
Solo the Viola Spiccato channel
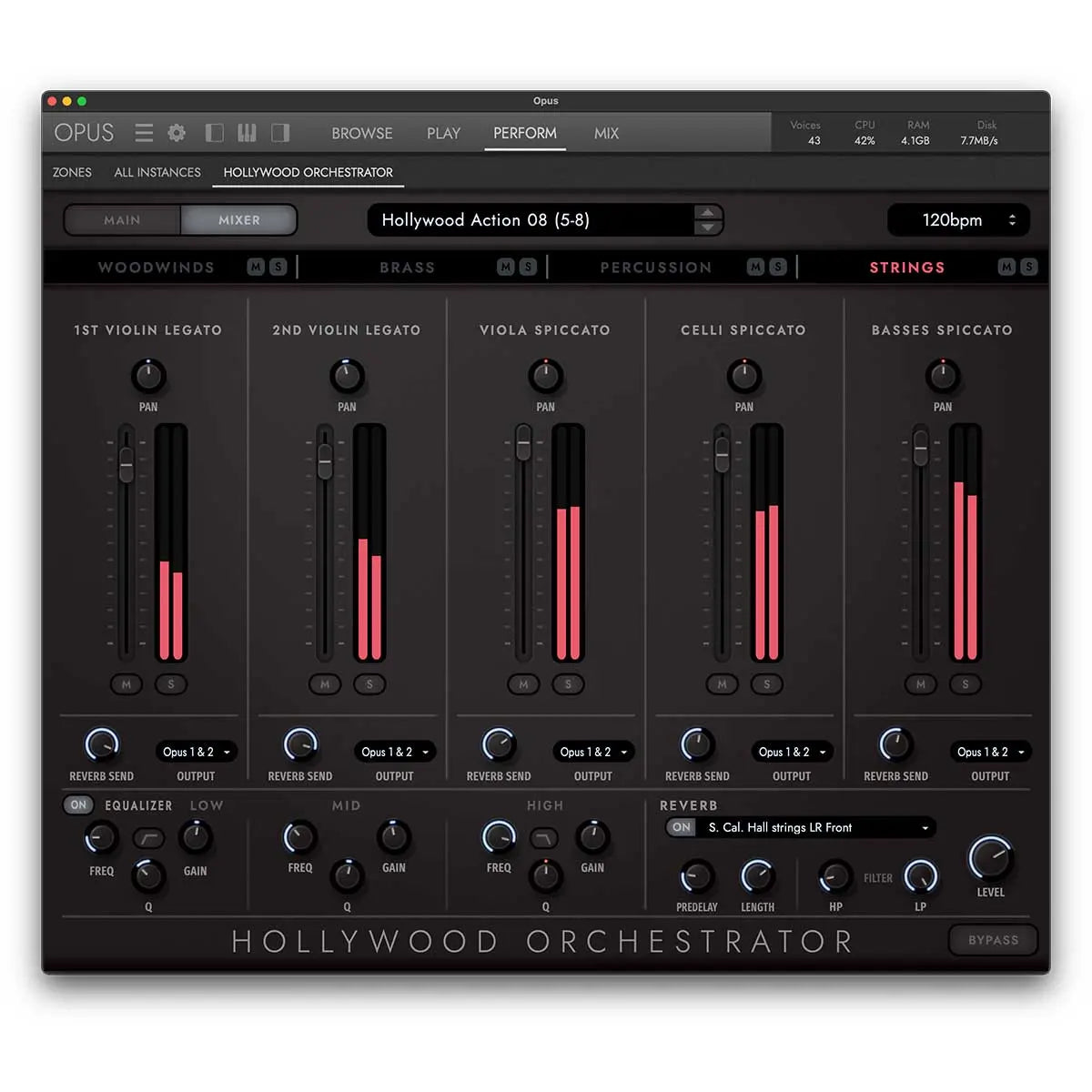568,683
